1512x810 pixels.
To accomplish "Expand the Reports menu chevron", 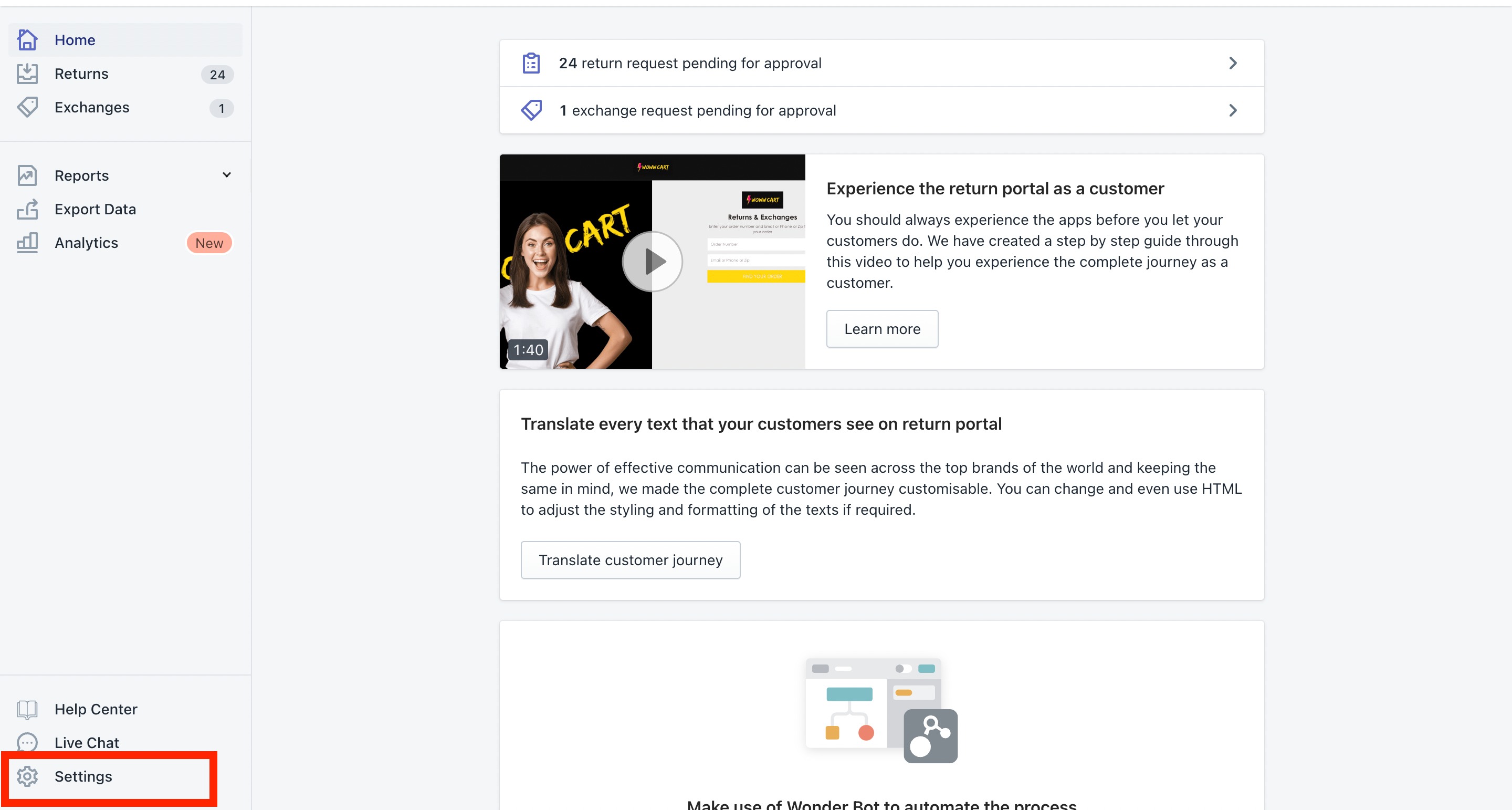I will click(227, 175).
